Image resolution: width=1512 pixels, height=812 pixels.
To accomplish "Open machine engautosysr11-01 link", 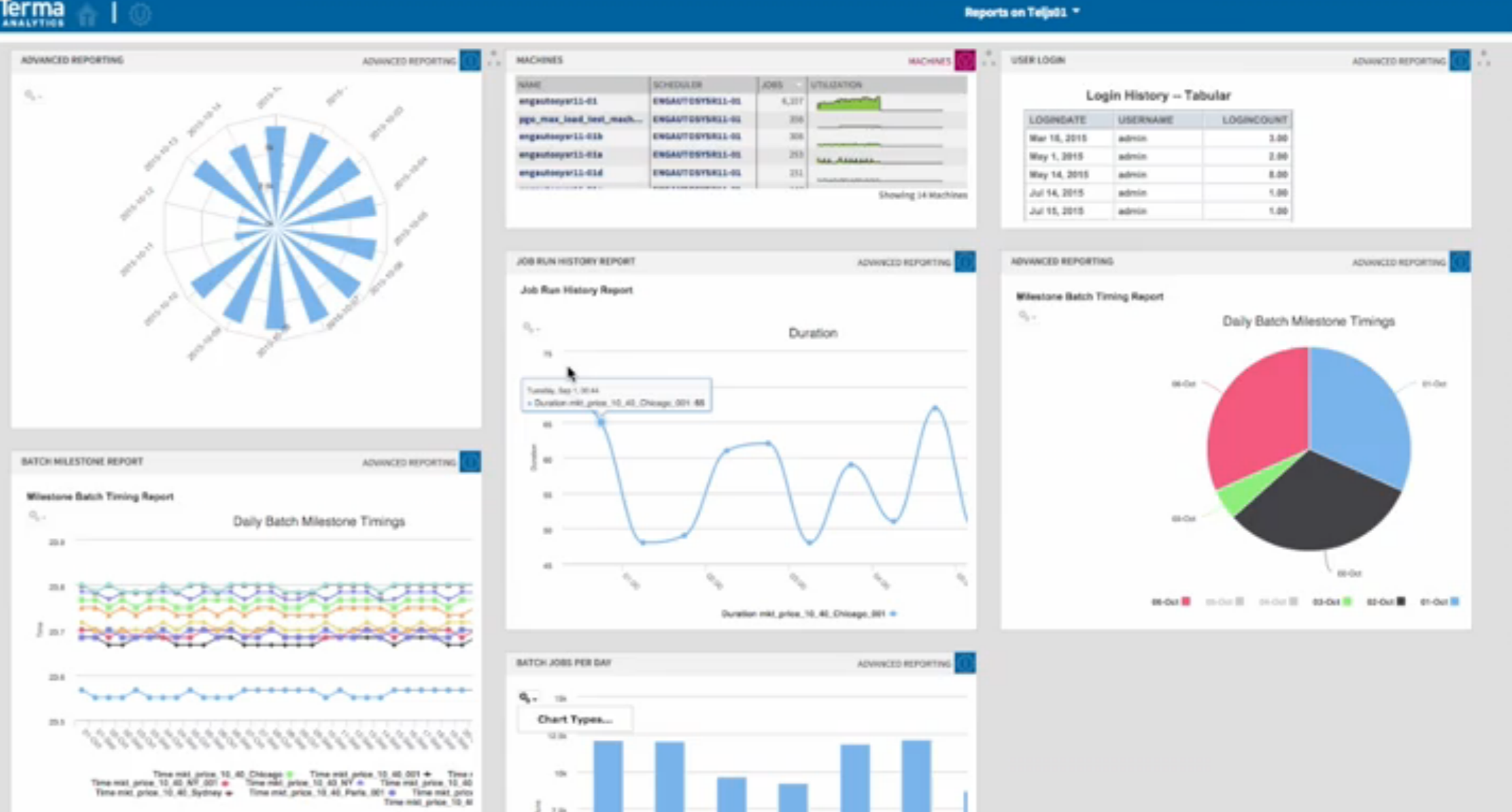I will pos(557,101).
